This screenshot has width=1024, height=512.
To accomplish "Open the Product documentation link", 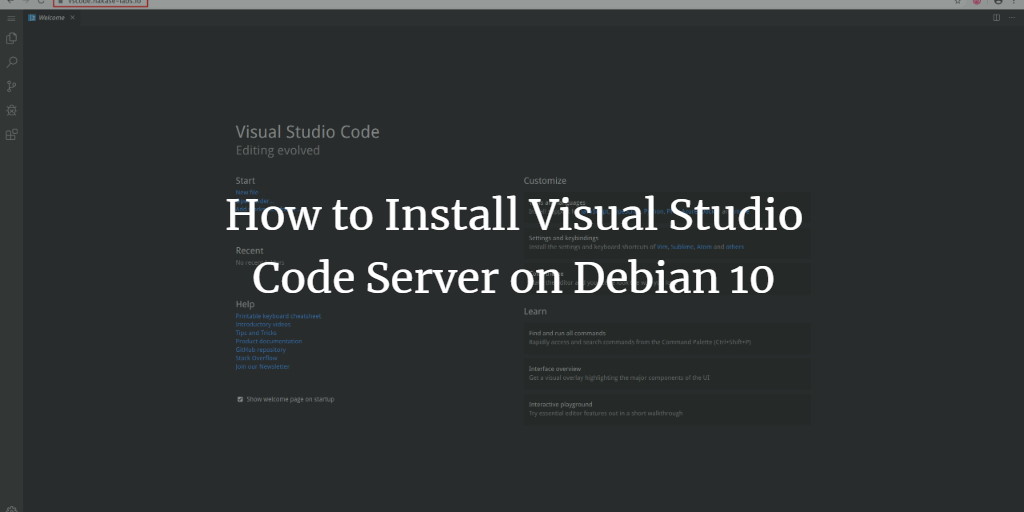I will (x=269, y=342).
